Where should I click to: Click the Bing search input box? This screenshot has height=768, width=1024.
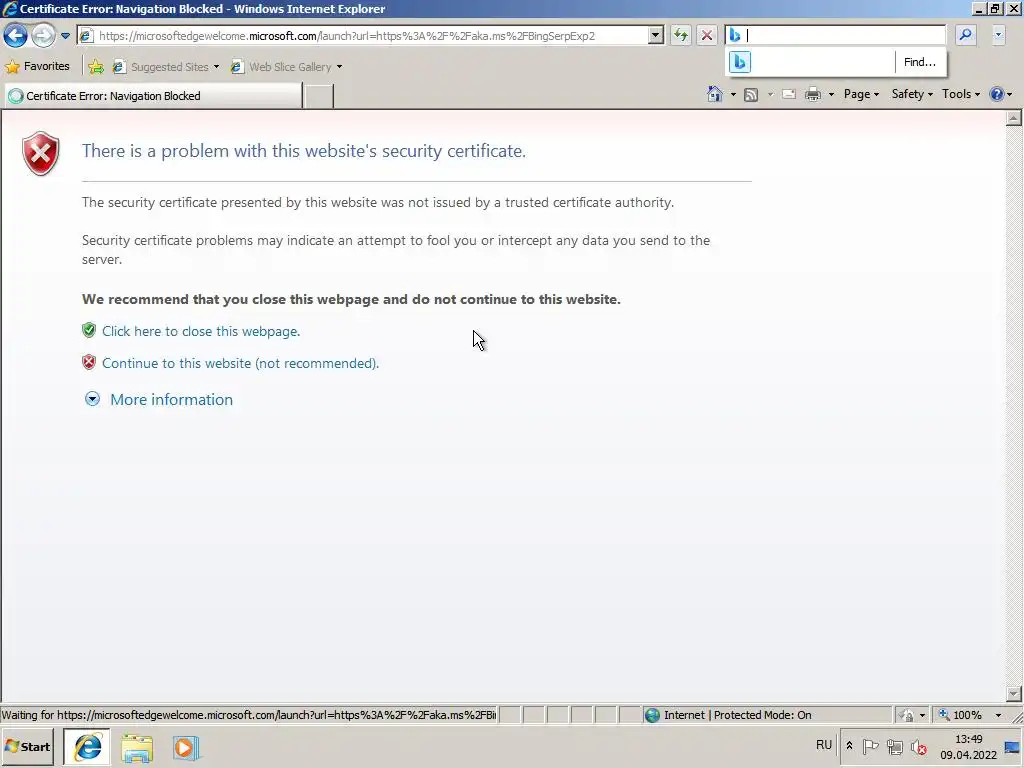[x=835, y=35]
